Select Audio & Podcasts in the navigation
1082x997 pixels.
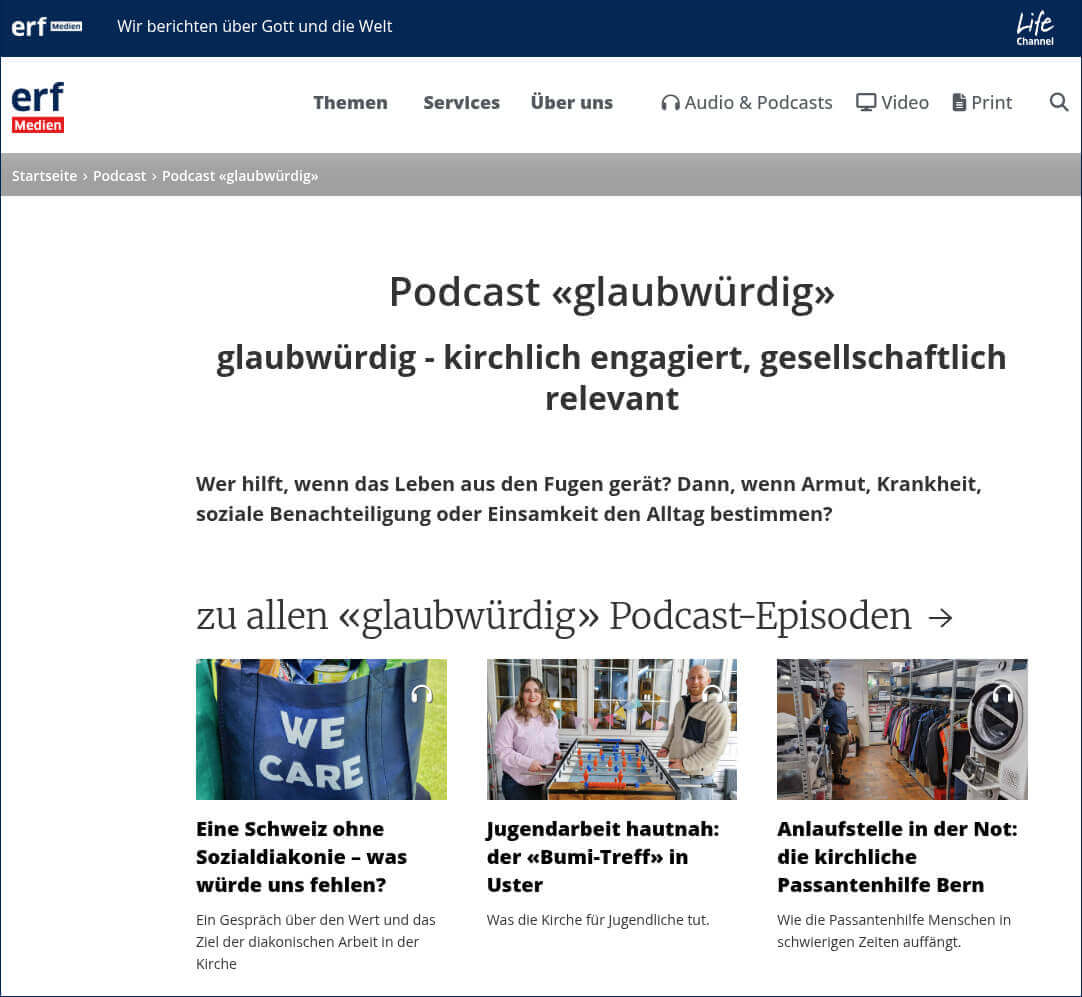(x=758, y=102)
